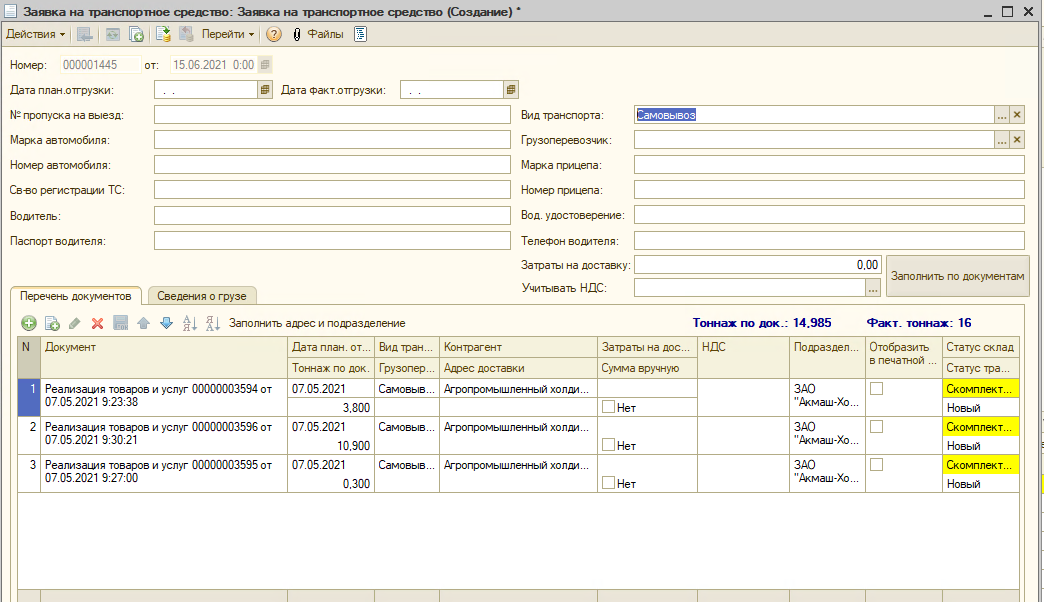
Task: Click the document window icon in title bar
Action: [10, 11]
